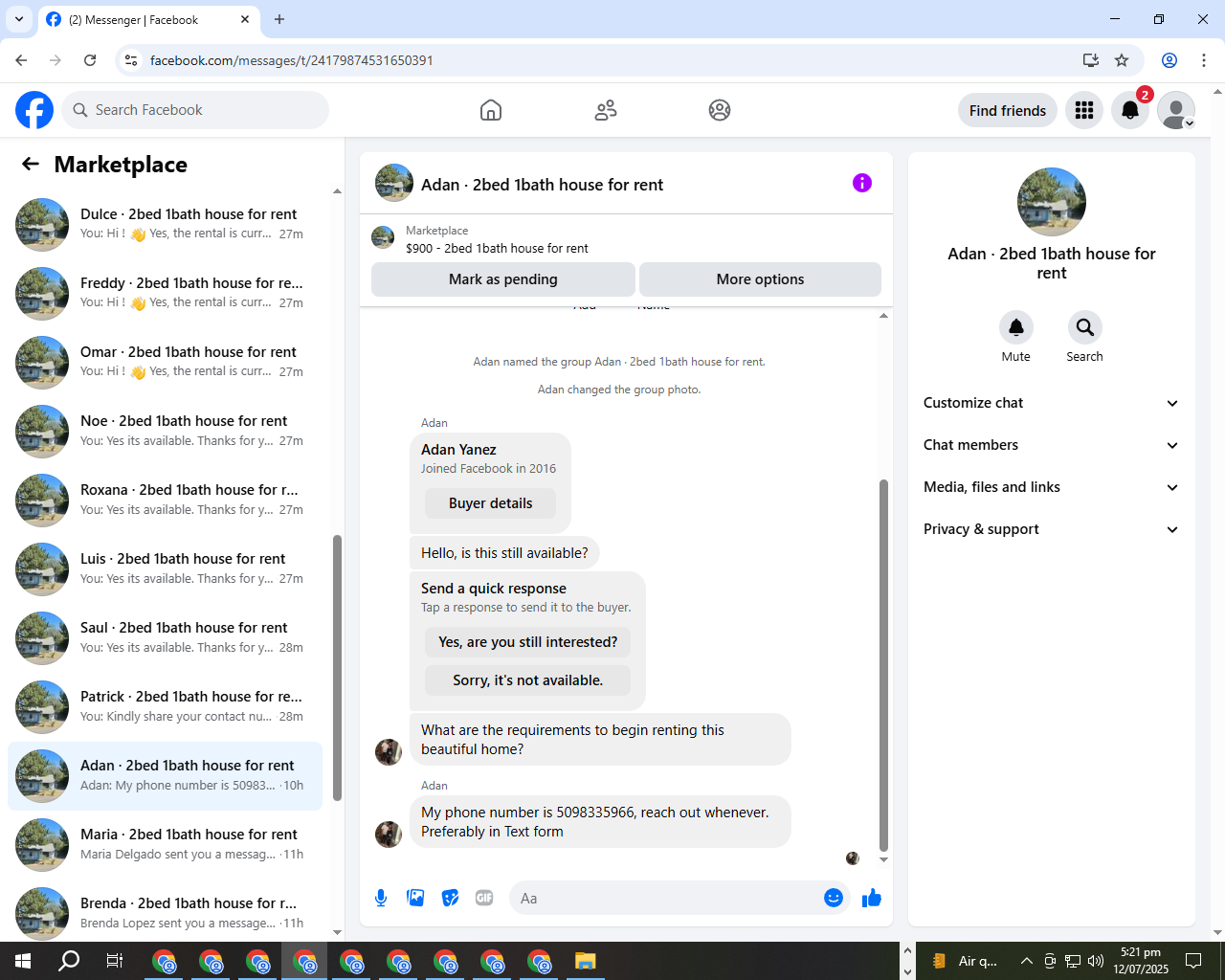Open the tab search dropdown arrow
Image resolution: width=1225 pixels, height=980 pixels.
tap(19, 19)
